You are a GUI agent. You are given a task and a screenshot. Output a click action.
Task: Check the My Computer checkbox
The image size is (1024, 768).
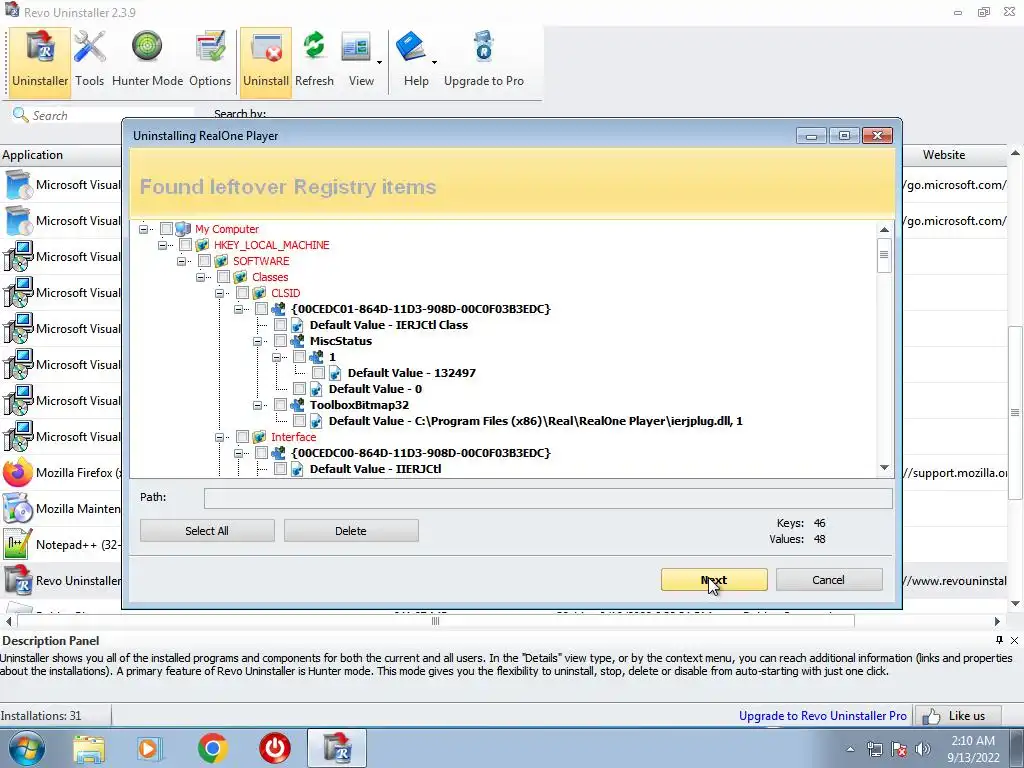click(x=167, y=229)
